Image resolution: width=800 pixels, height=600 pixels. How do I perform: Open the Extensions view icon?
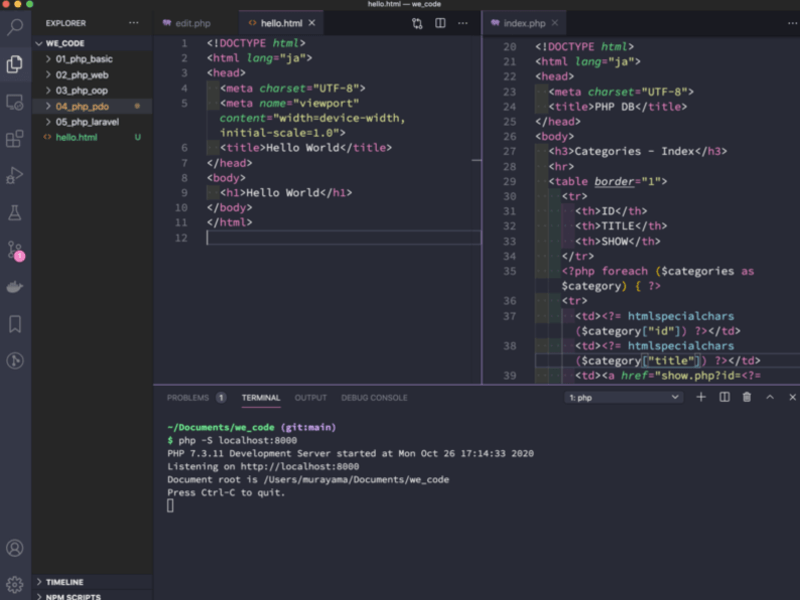15,138
